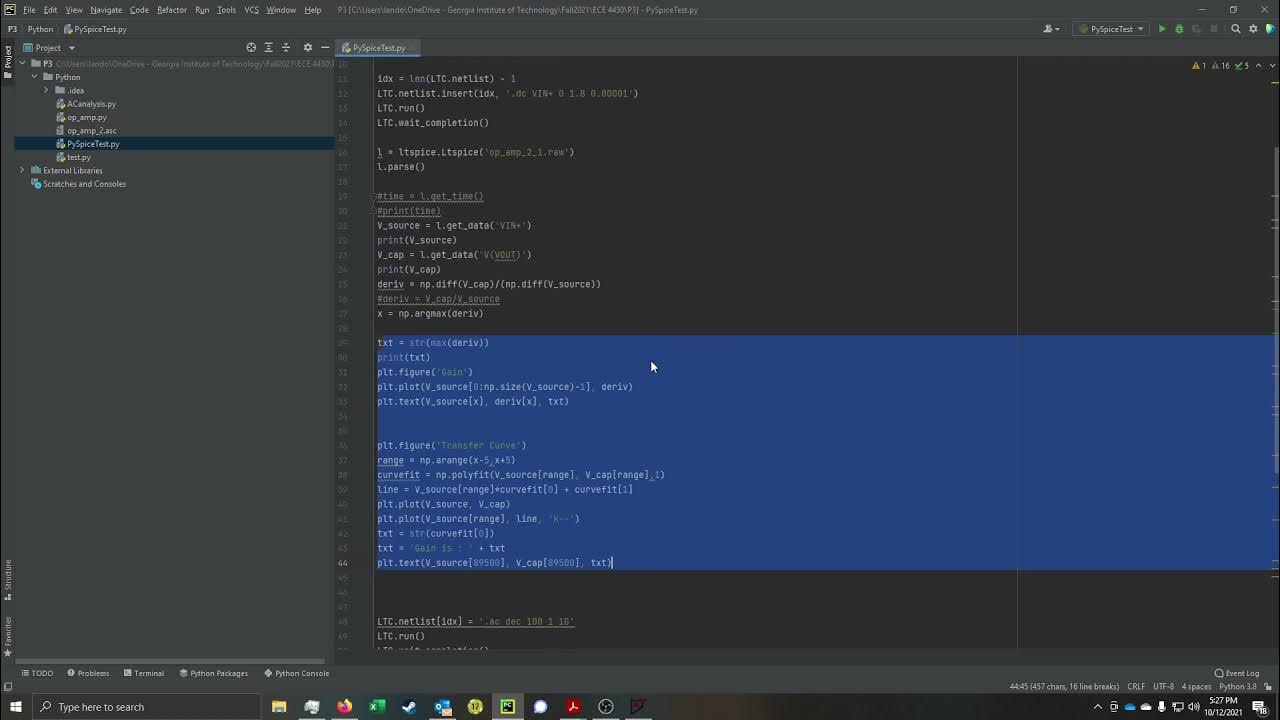This screenshot has width=1280, height=720.
Task: Open the Python Packages tool window
Action: pyautogui.click(x=213, y=673)
